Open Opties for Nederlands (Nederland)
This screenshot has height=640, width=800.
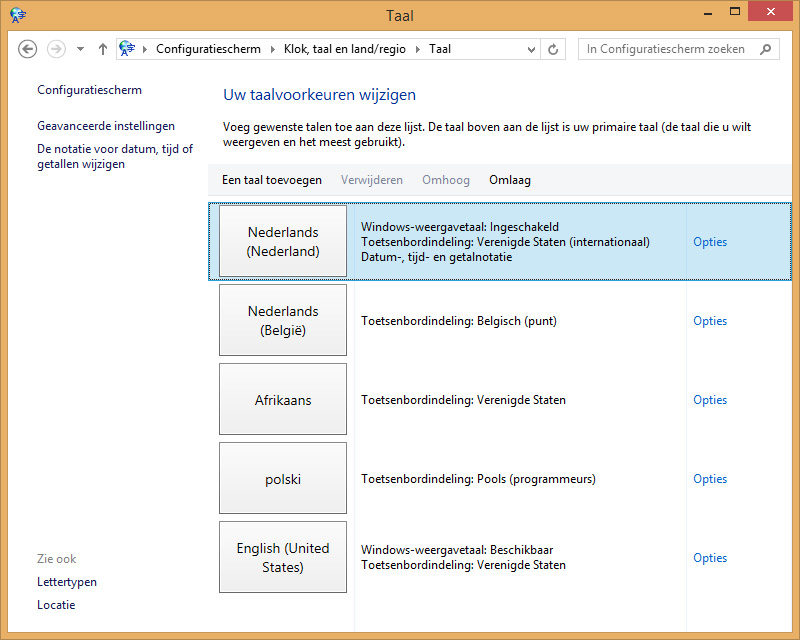[x=710, y=242]
